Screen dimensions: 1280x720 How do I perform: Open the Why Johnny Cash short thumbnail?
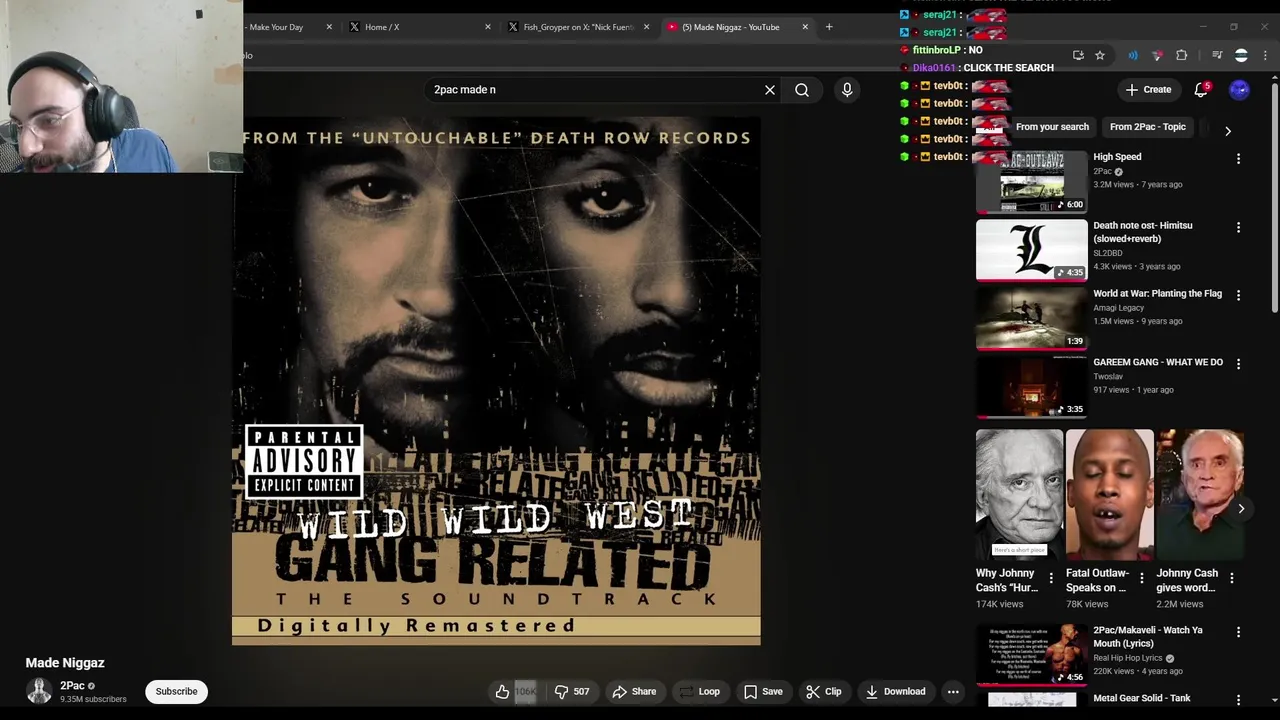(x=1019, y=494)
